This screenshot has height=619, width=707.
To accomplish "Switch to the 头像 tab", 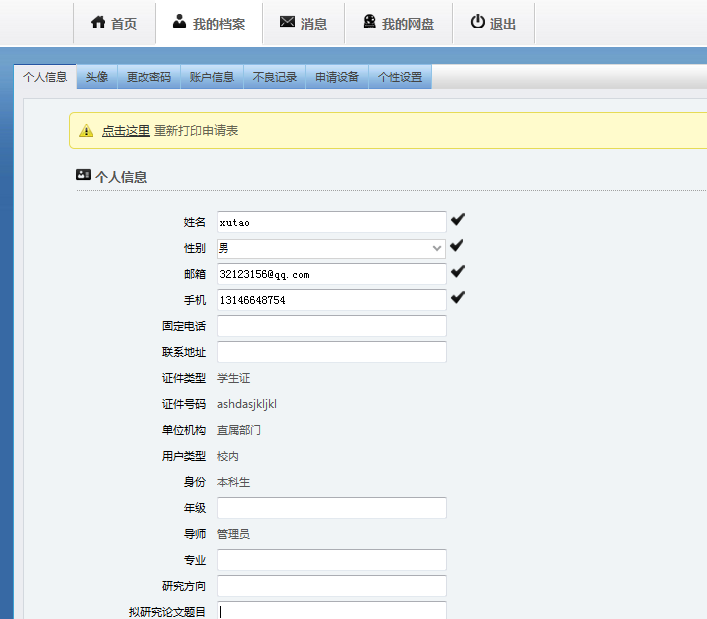I will point(97,77).
